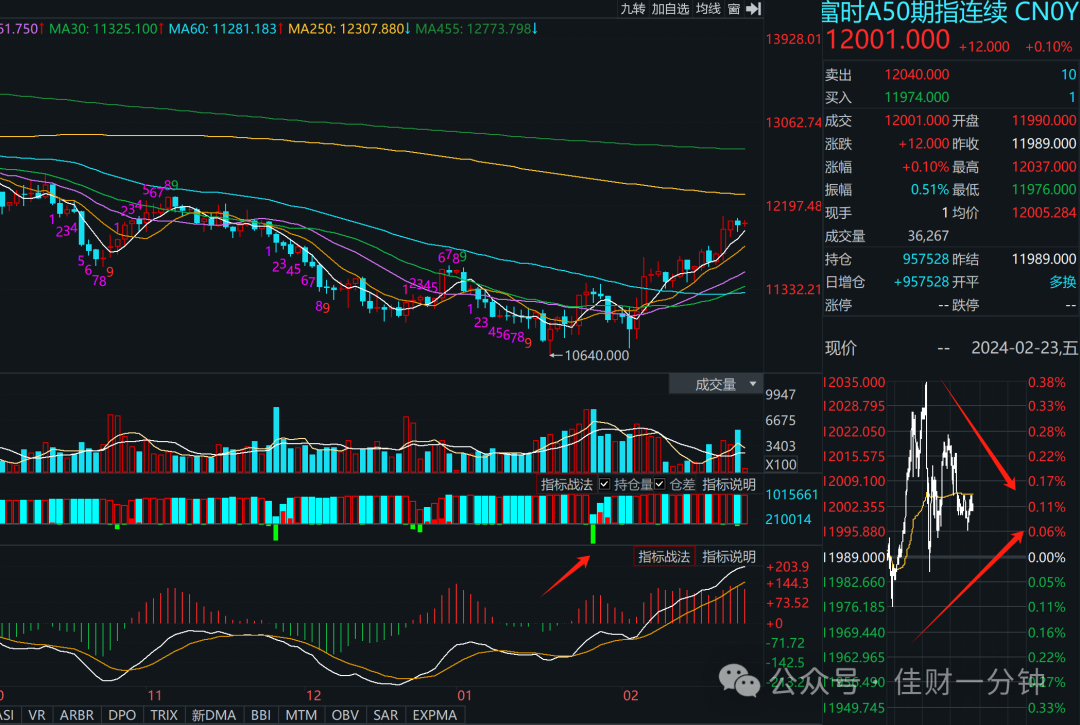Open 指标说明 above the MACD panel
The width and height of the screenshot is (1080, 725).
coord(729,556)
